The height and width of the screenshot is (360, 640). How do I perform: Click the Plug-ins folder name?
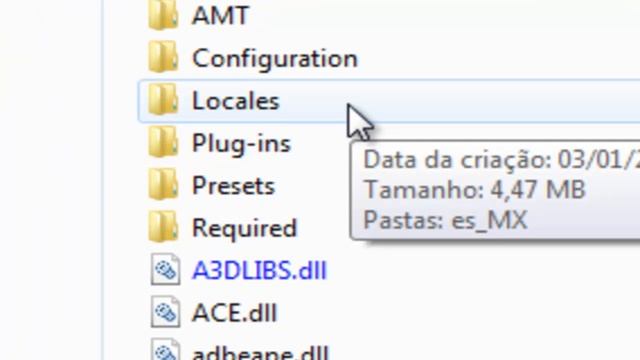241,144
